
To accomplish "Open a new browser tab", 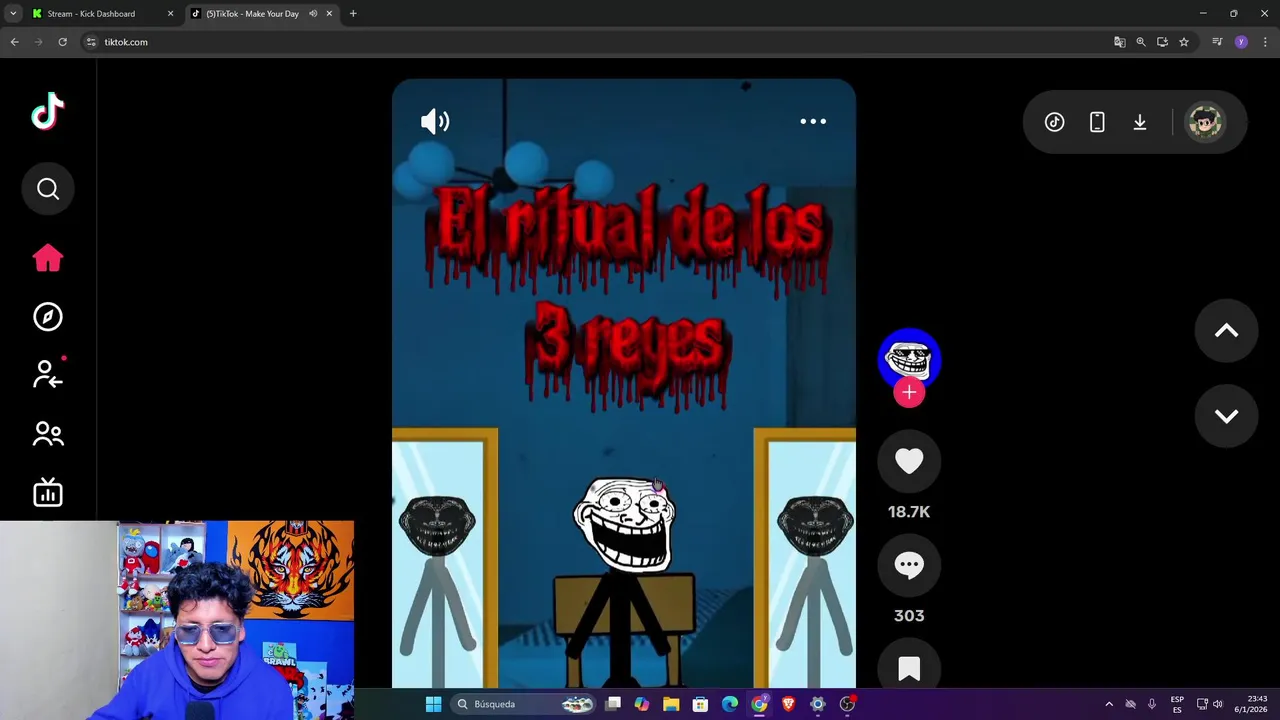I will click(x=353, y=14).
